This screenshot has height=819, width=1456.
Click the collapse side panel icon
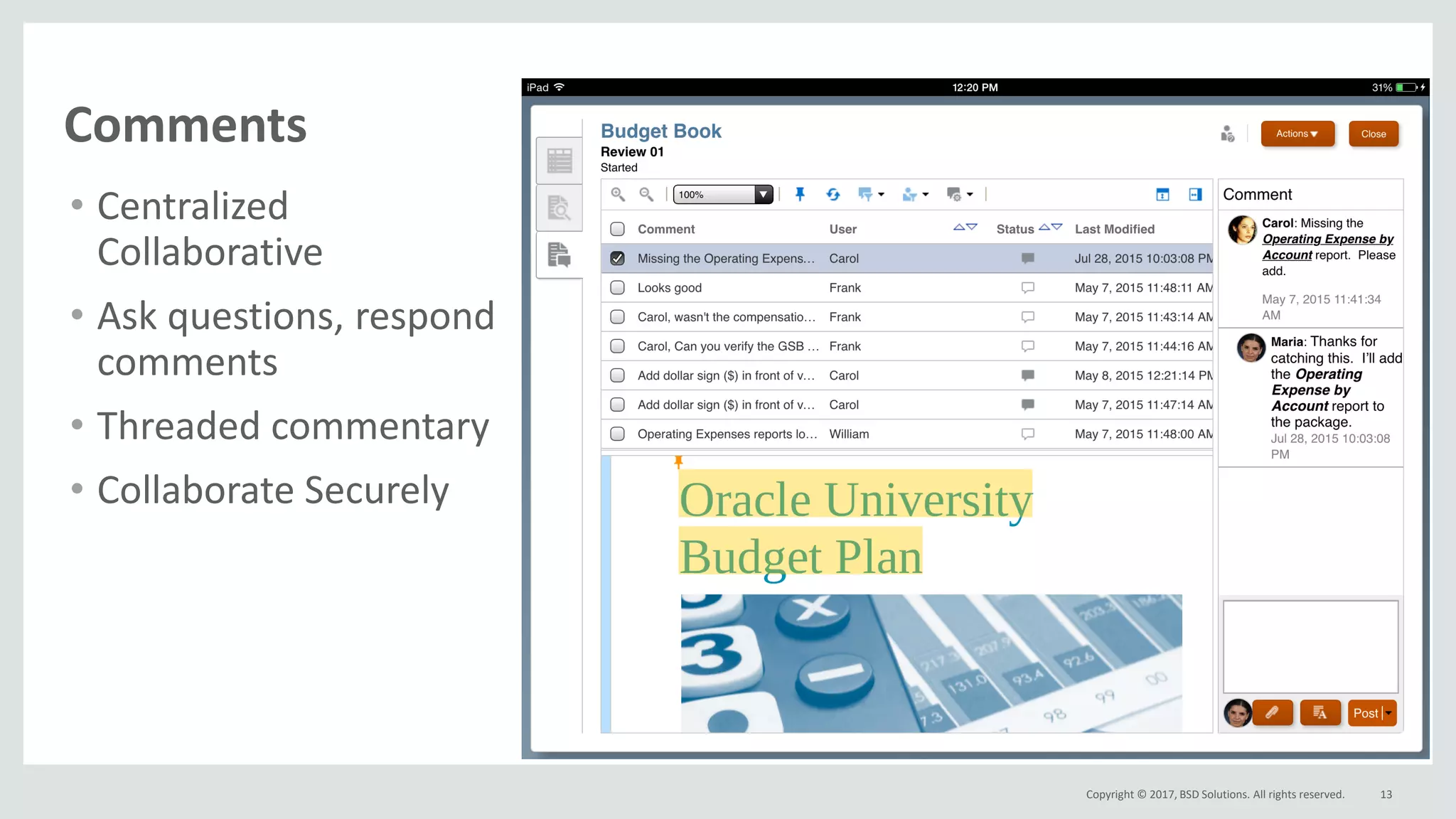[x=1195, y=195]
